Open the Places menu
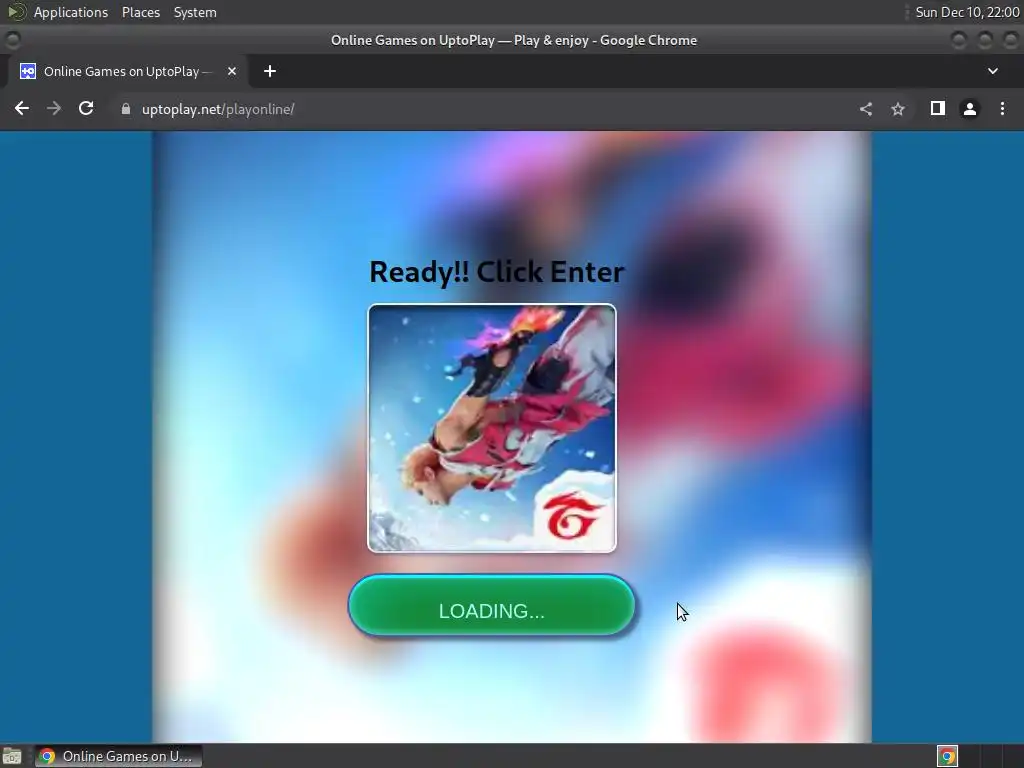This screenshot has height=768, width=1024. point(141,12)
